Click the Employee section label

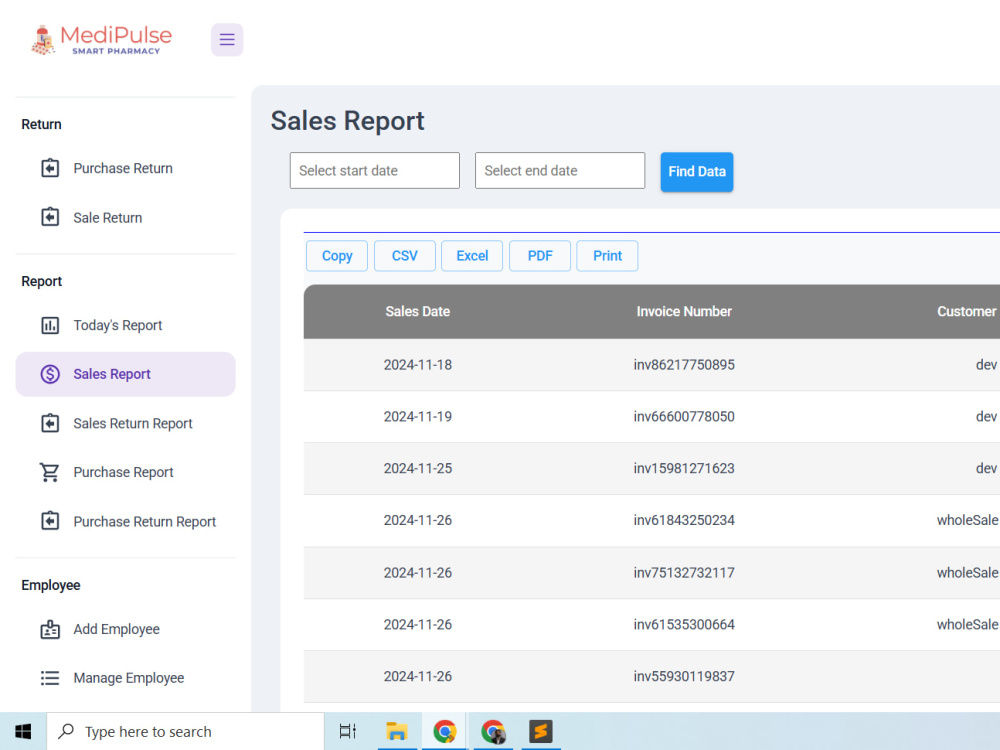[x=51, y=585]
